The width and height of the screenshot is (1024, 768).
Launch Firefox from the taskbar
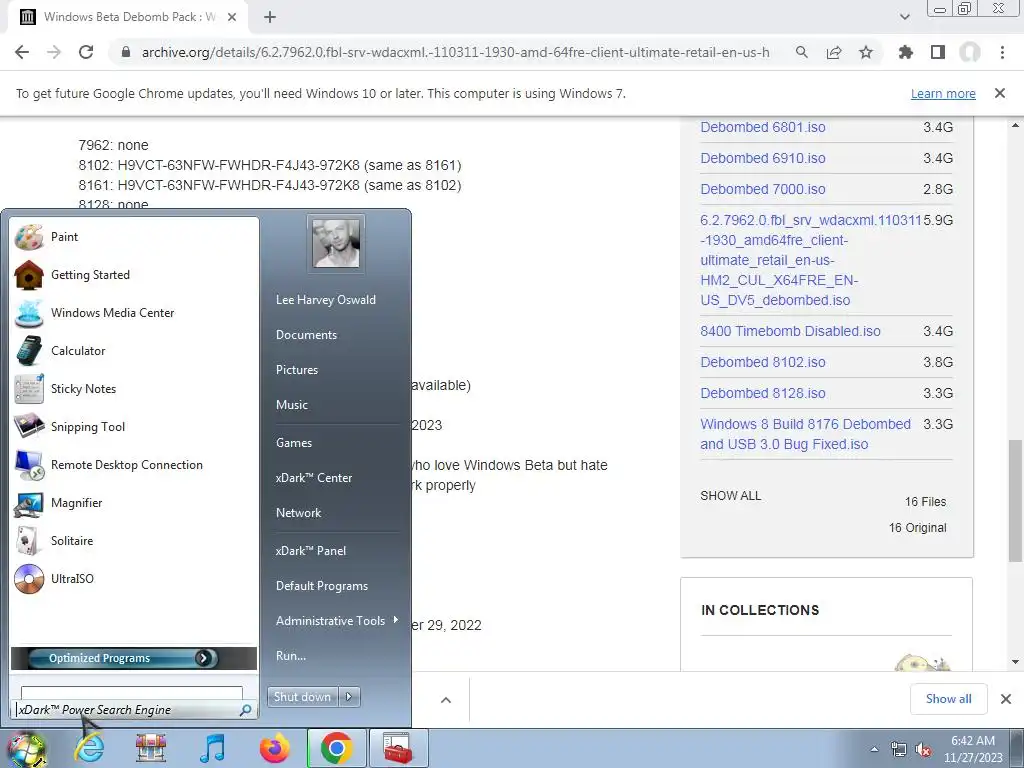point(274,748)
